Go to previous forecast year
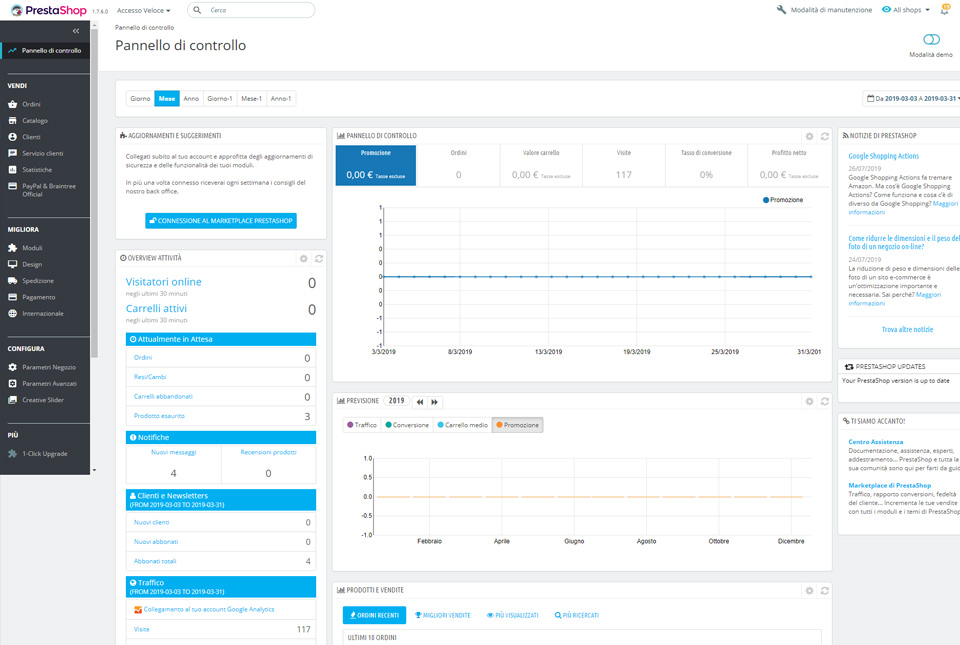 [x=419, y=402]
